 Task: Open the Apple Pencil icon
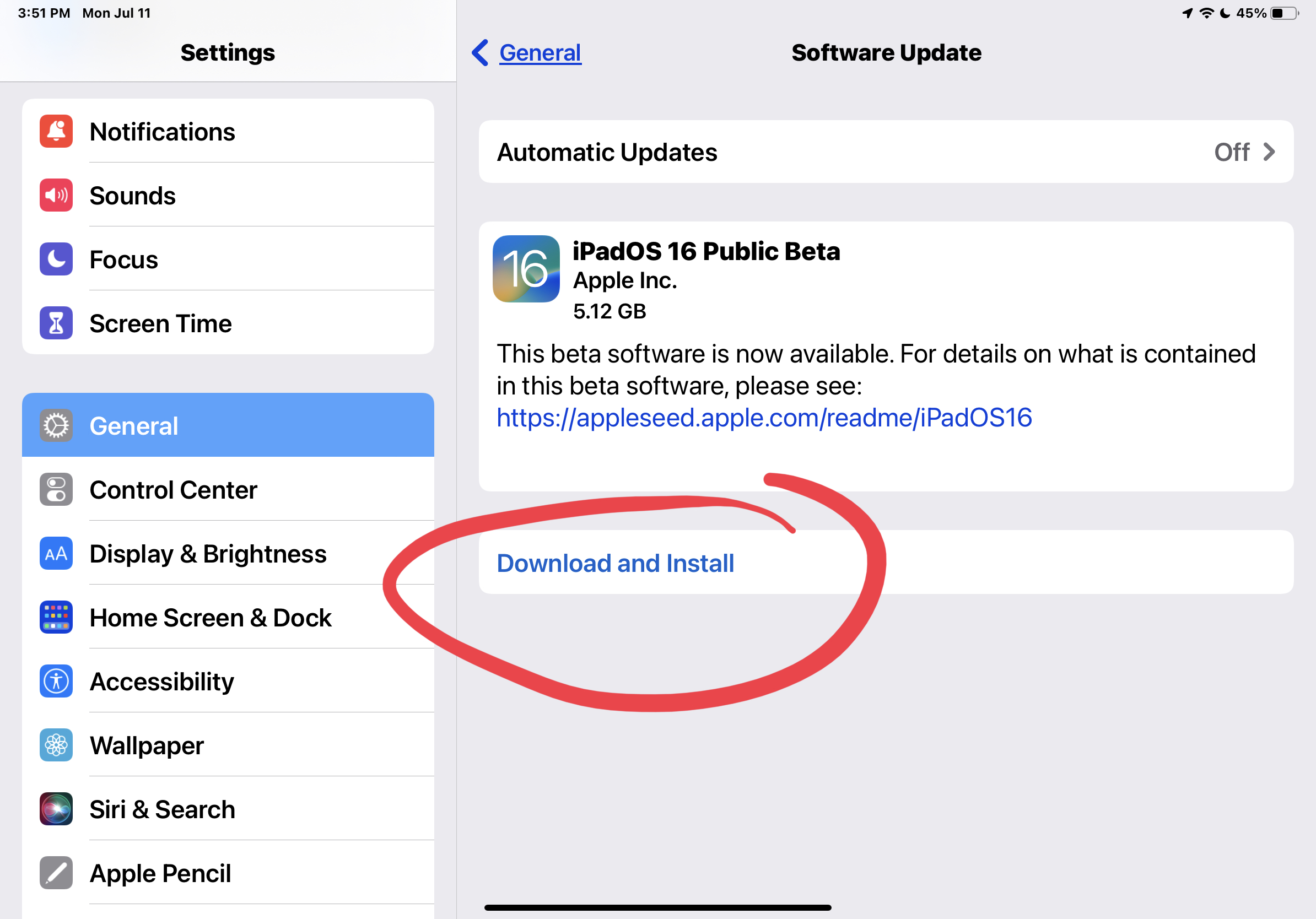(56, 873)
